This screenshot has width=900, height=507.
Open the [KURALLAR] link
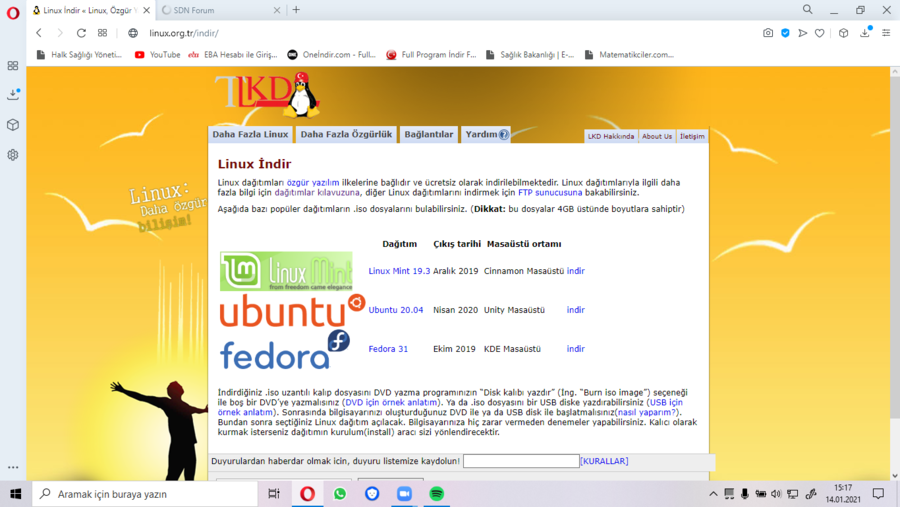(604, 461)
